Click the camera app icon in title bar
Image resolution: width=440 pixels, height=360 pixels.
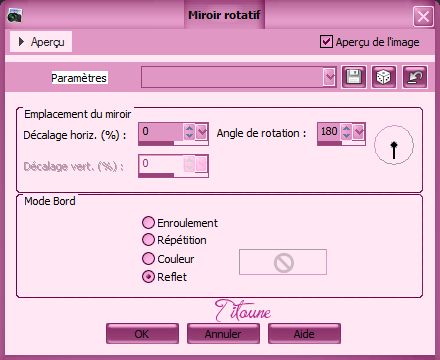[x=14, y=15]
